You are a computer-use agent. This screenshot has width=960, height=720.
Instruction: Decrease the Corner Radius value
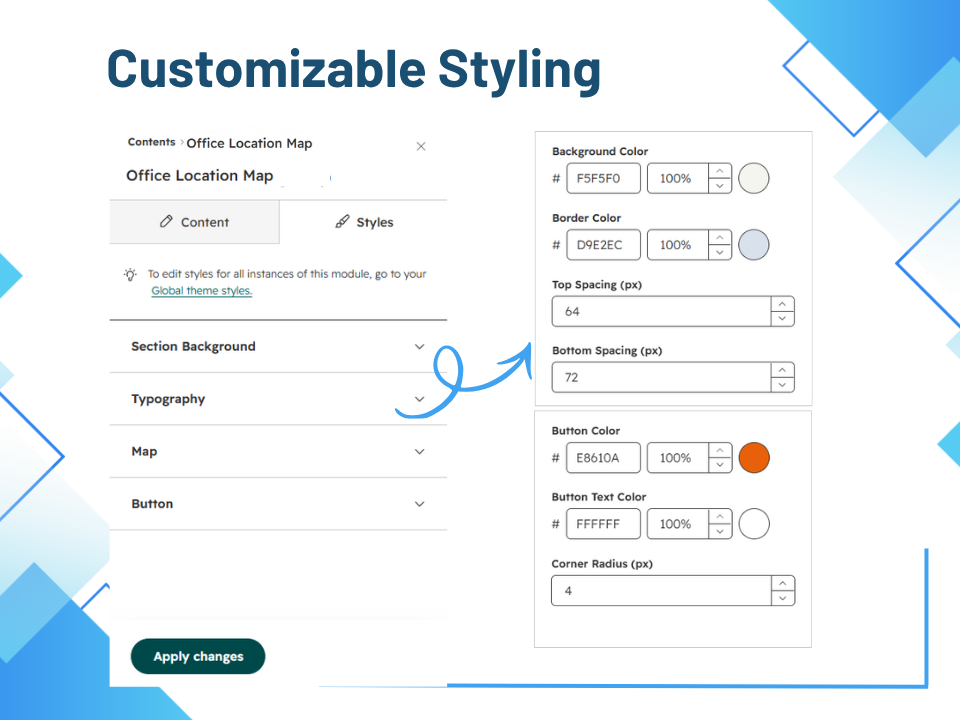pos(783,598)
